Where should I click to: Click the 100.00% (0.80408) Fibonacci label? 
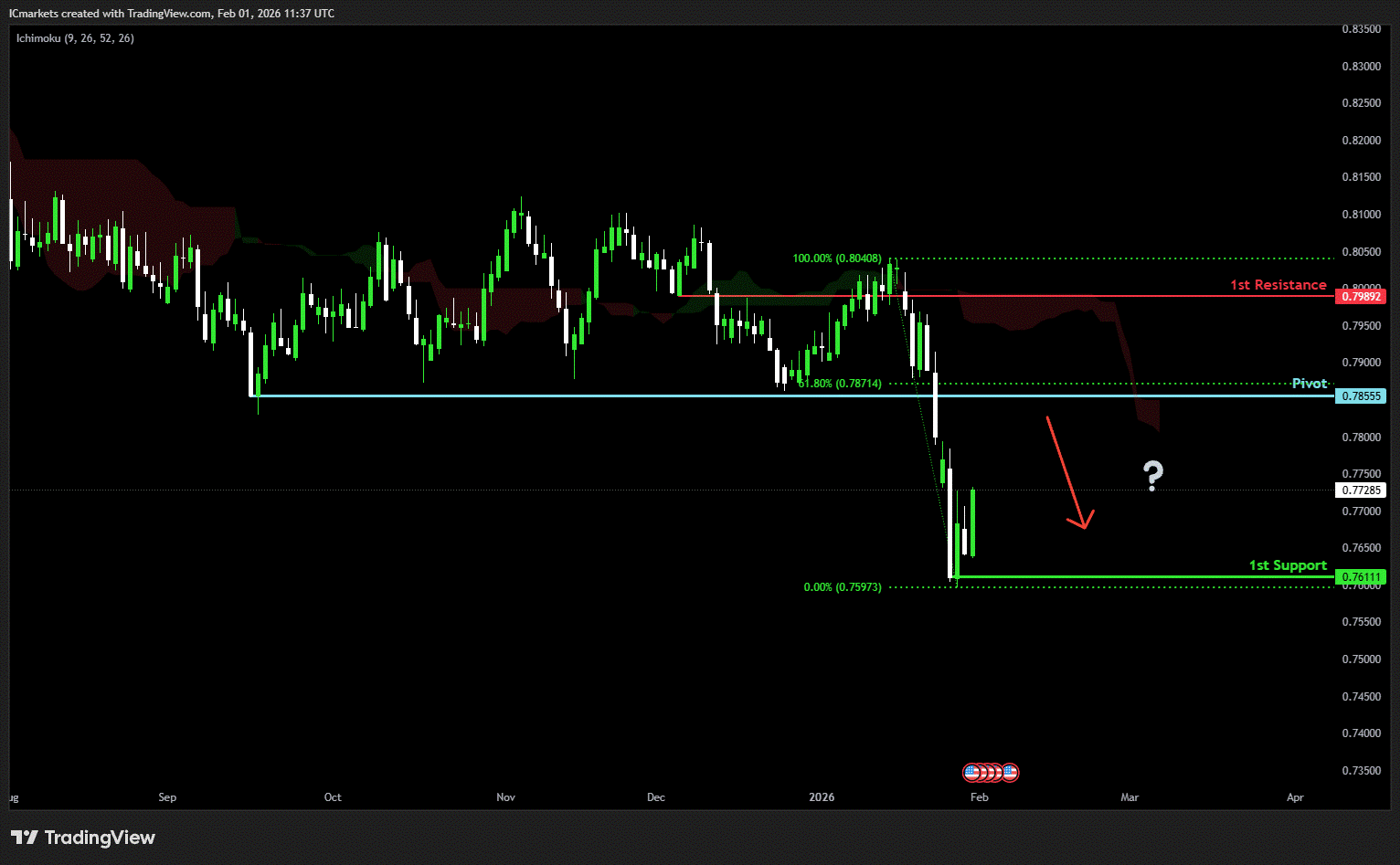click(836, 258)
